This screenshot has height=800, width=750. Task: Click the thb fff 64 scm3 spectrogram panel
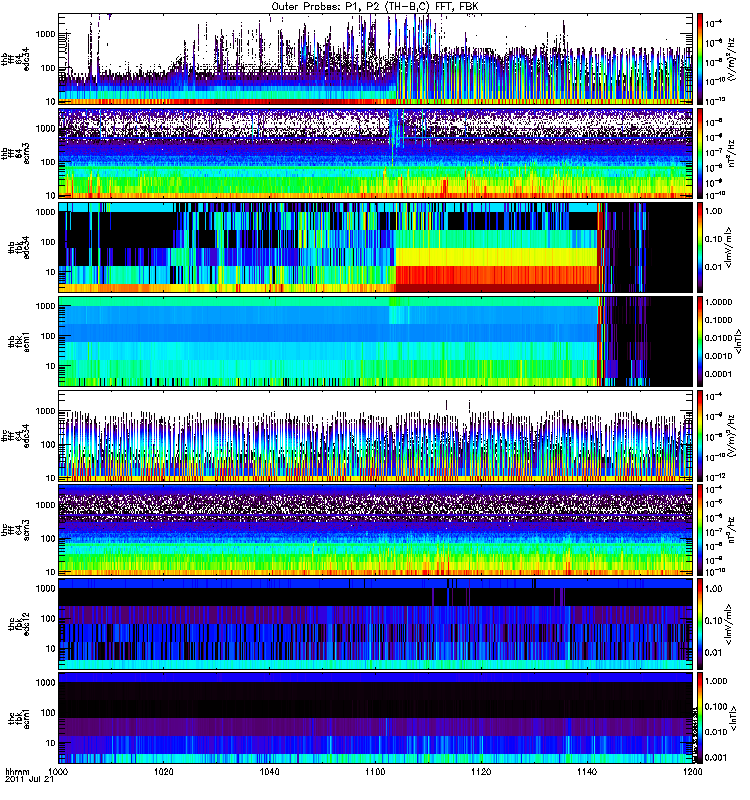(x=376, y=153)
